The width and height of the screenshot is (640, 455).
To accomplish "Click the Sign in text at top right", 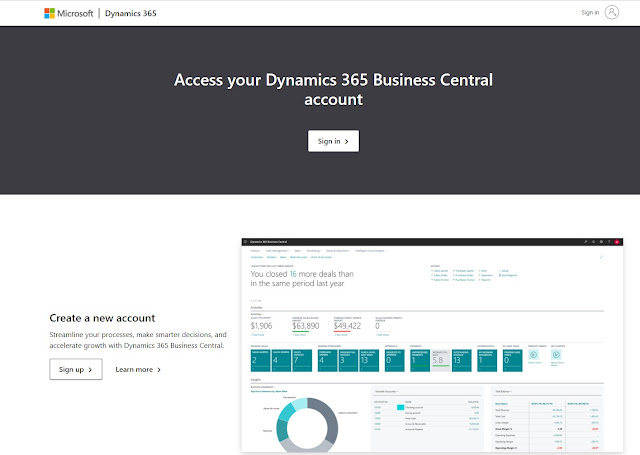I will point(590,13).
